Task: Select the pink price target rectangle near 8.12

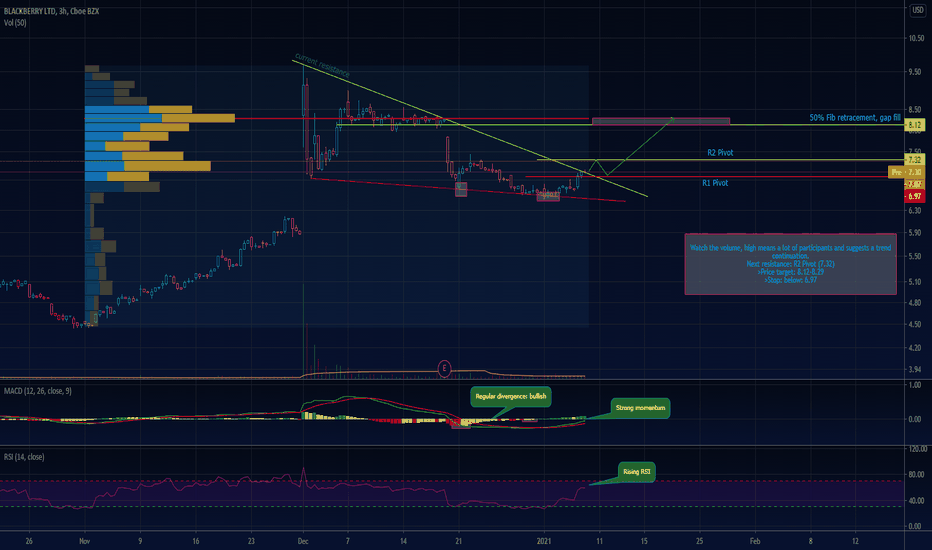Action: click(x=661, y=121)
